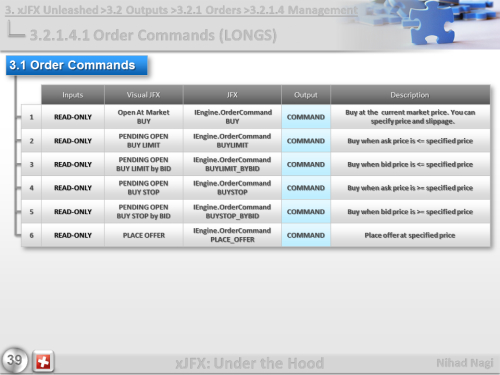Screen dimensions: 500x375
Task: Click the PLACE OFFER cell
Action: [x=144, y=235]
